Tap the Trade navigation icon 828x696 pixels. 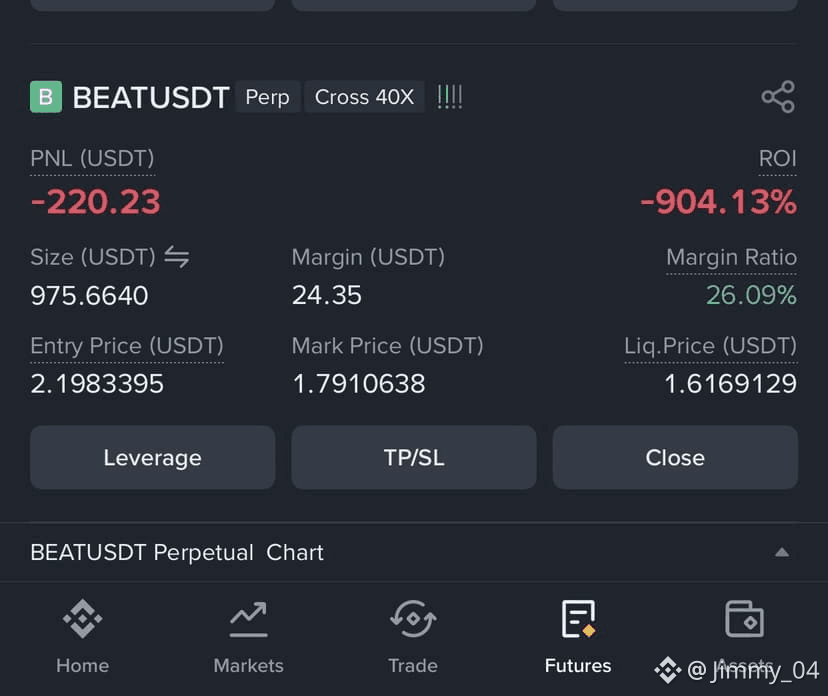coord(413,618)
